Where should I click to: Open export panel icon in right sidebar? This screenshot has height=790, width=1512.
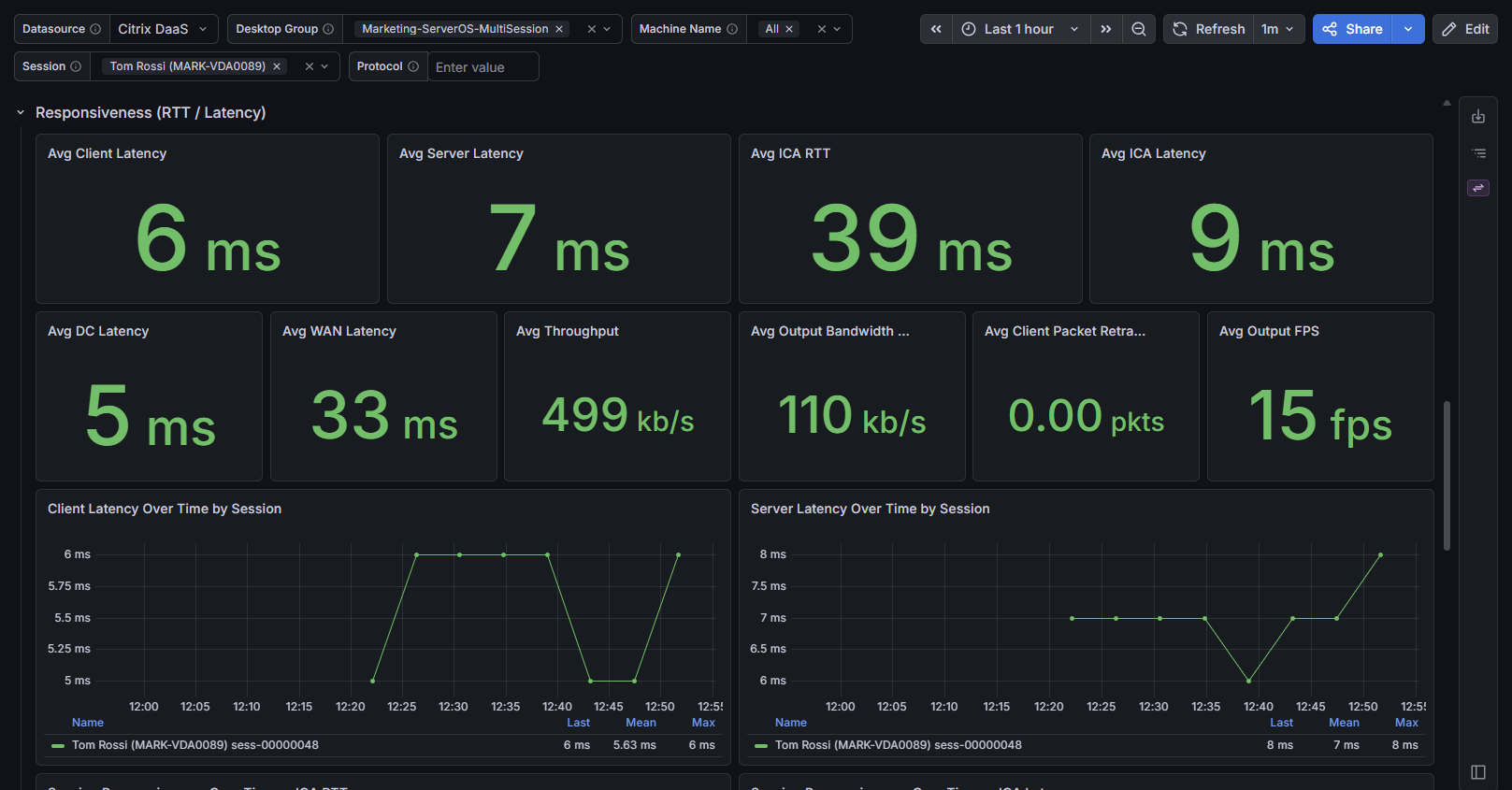click(x=1478, y=117)
